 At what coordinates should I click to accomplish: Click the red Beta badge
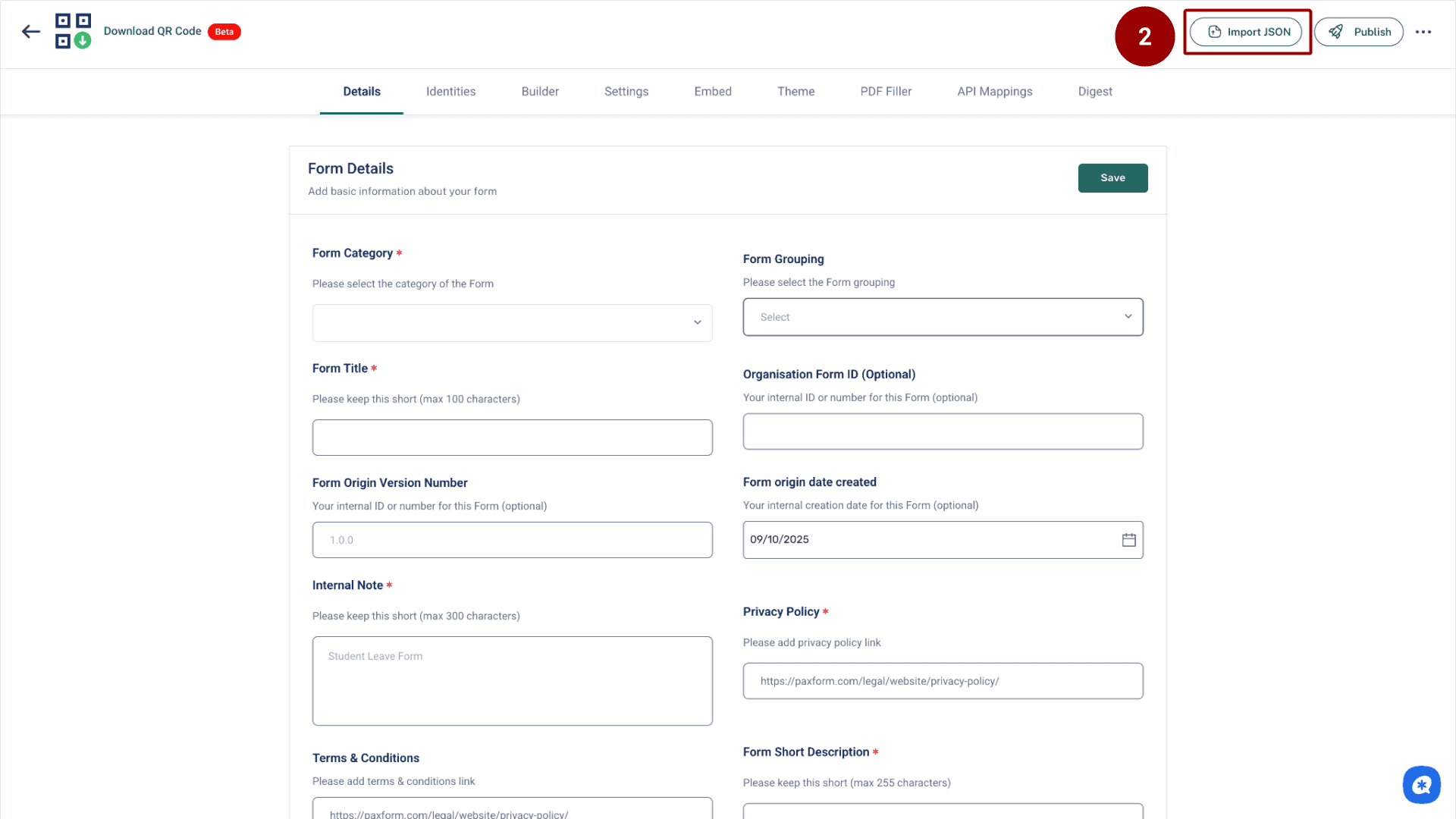(x=224, y=32)
